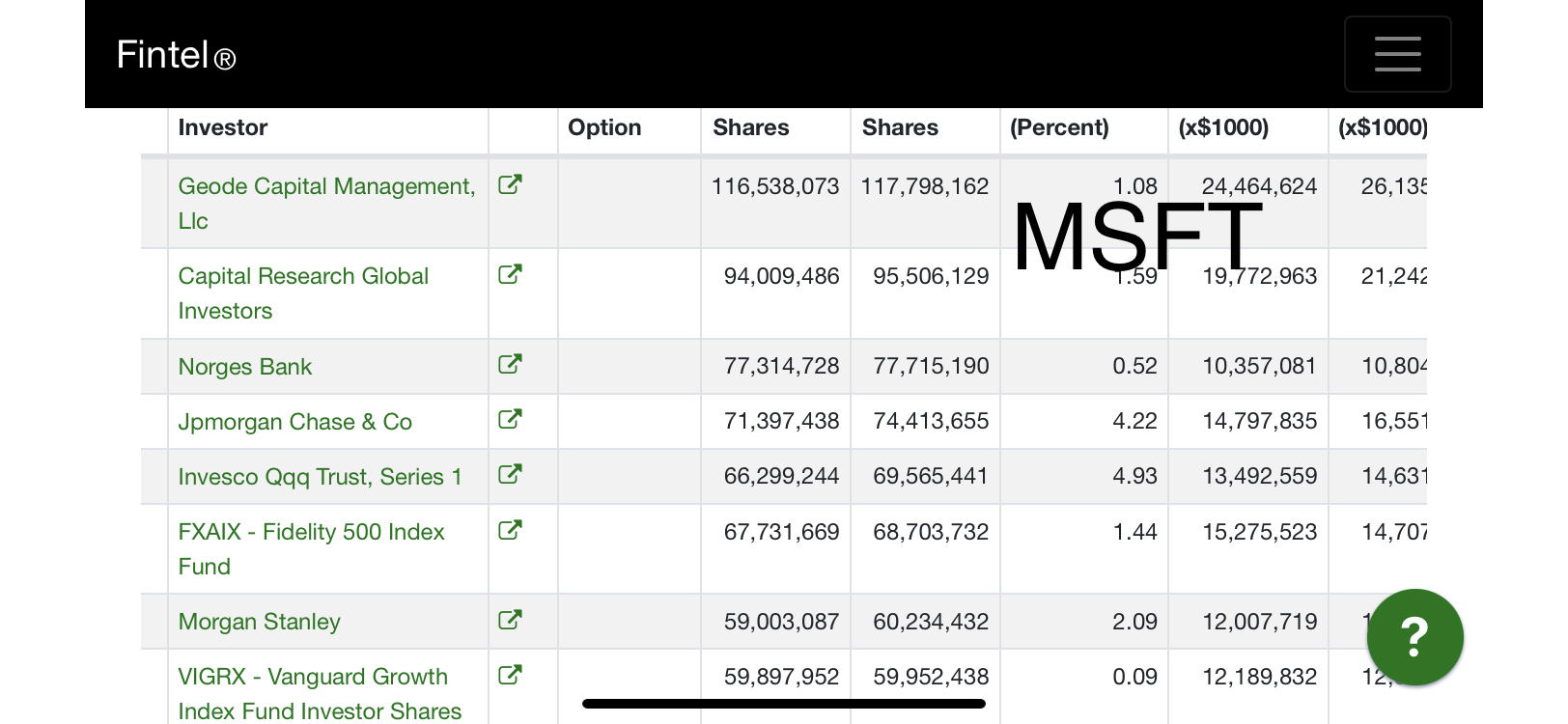The height and width of the screenshot is (724, 1568).
Task: Select the shares value 59,952,438
Action: tap(931, 677)
